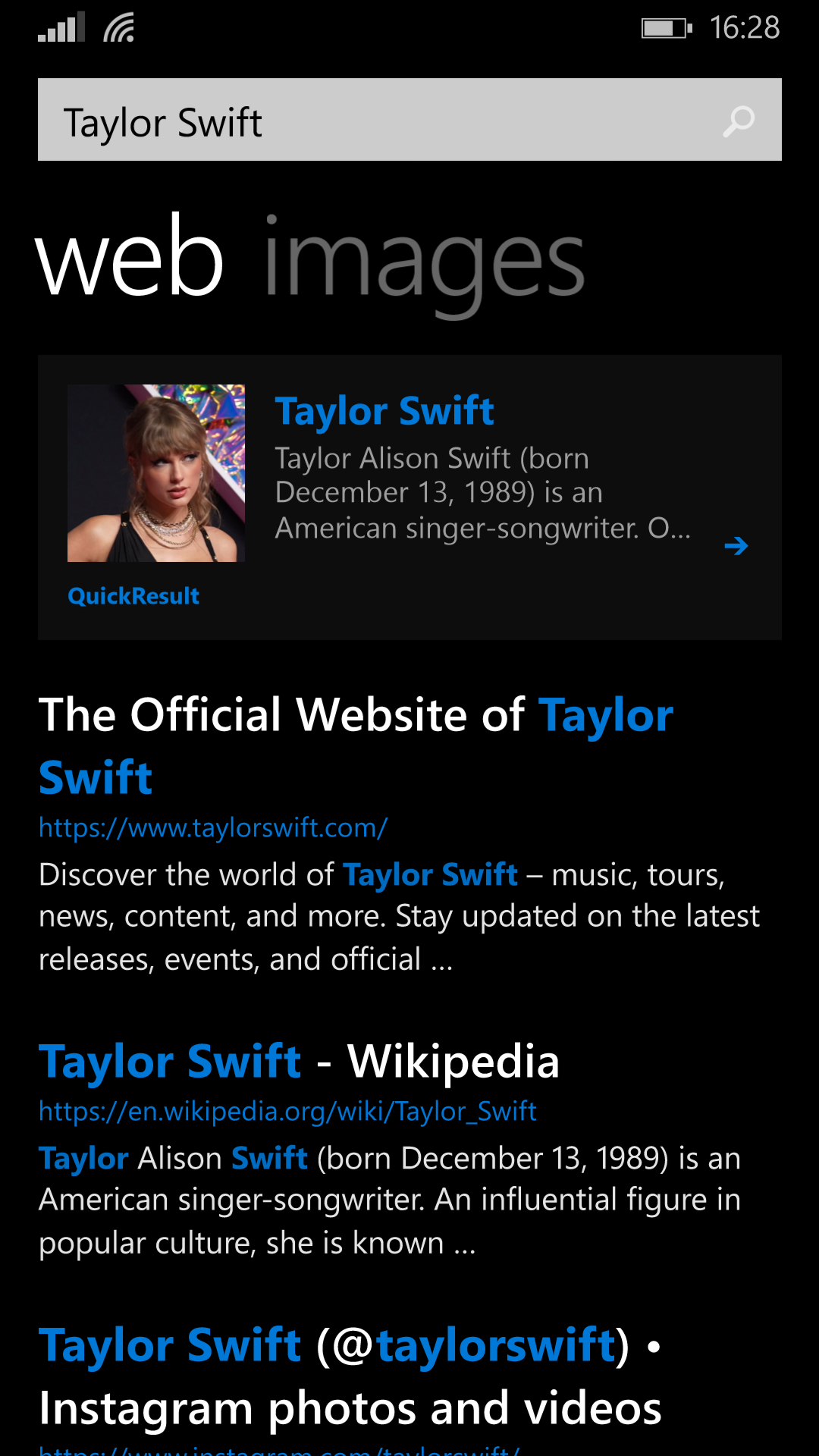Follow the en.wikipedia.org Taylor_Swift URL
The width and height of the screenshot is (819, 1456).
287,1111
